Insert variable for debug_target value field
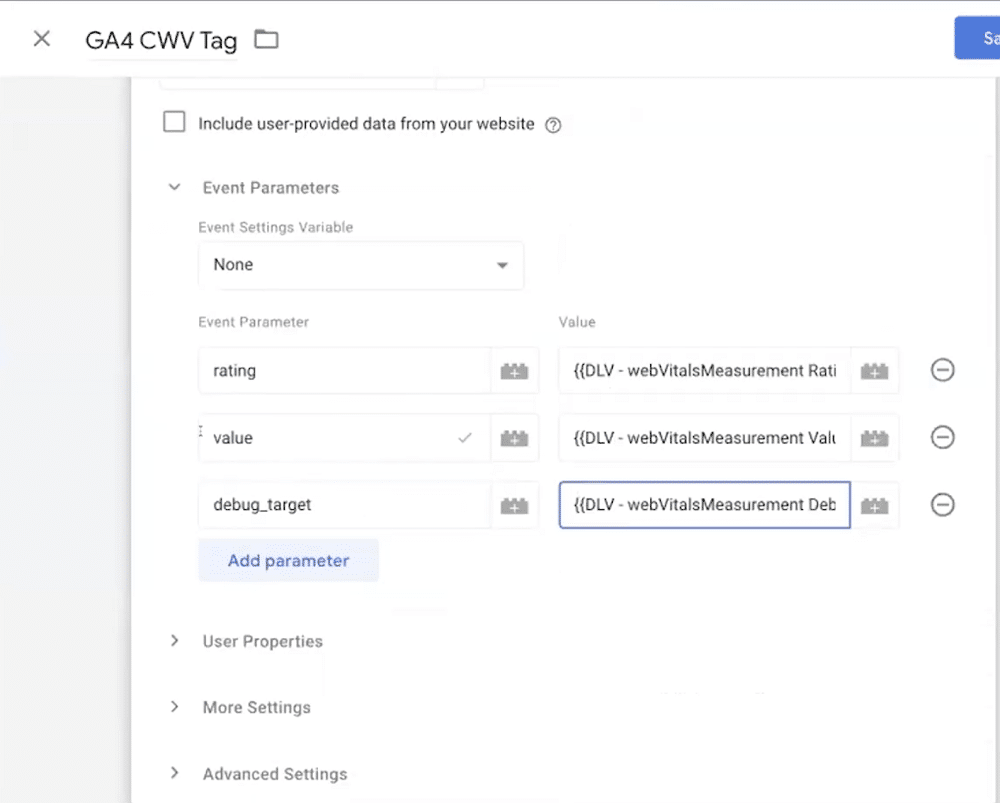Screen dimensions: 1000x803 click(x=874, y=506)
